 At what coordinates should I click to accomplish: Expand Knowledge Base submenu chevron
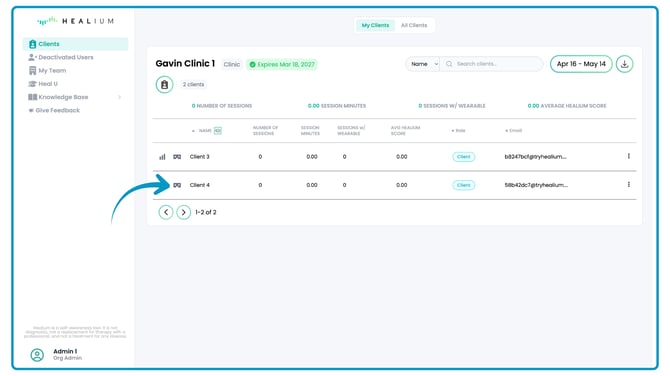120,97
